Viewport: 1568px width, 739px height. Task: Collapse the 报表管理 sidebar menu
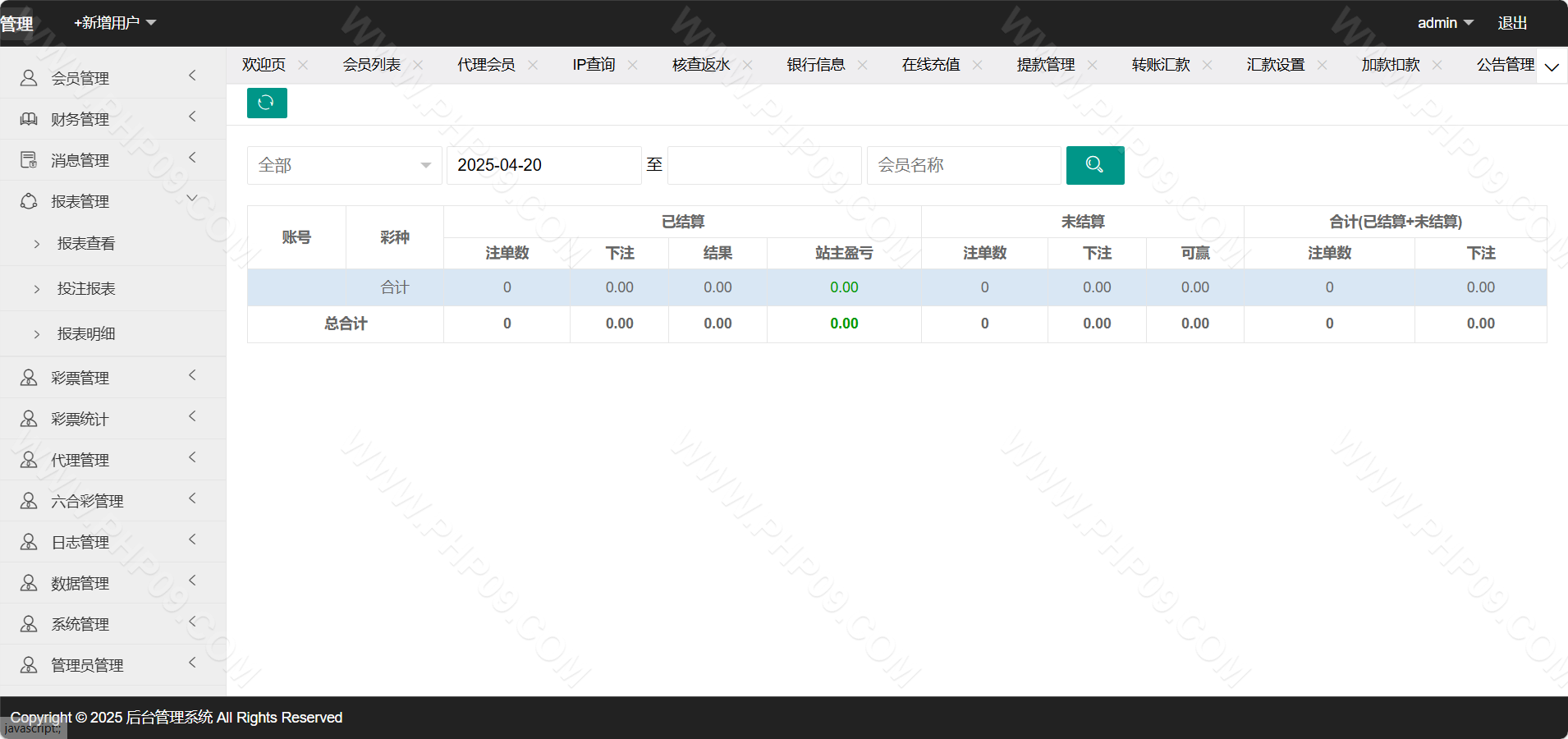pyautogui.click(x=192, y=199)
